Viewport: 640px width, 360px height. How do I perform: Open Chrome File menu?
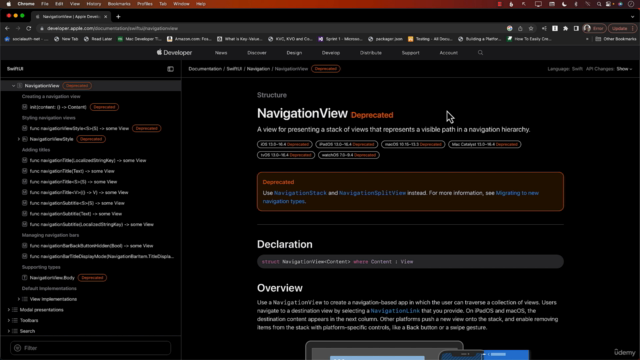[x=44, y=4]
